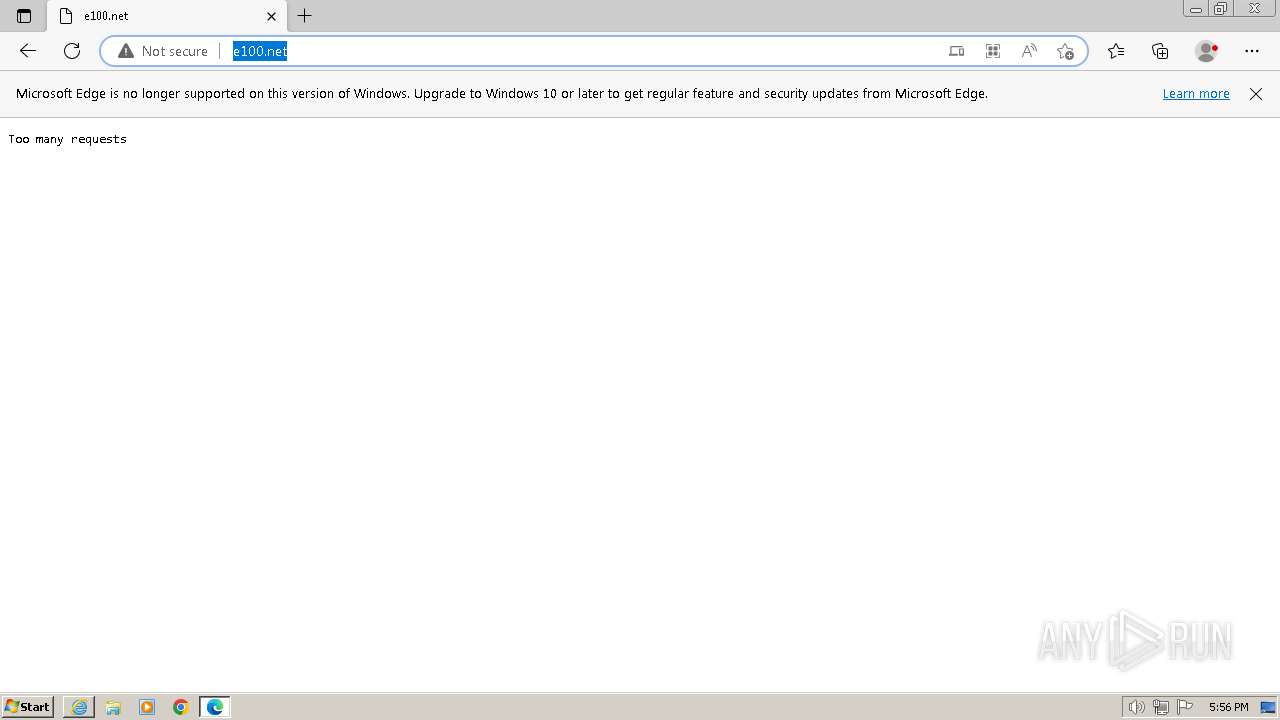
Task: Toggle Read aloud in address bar
Action: point(1029,51)
